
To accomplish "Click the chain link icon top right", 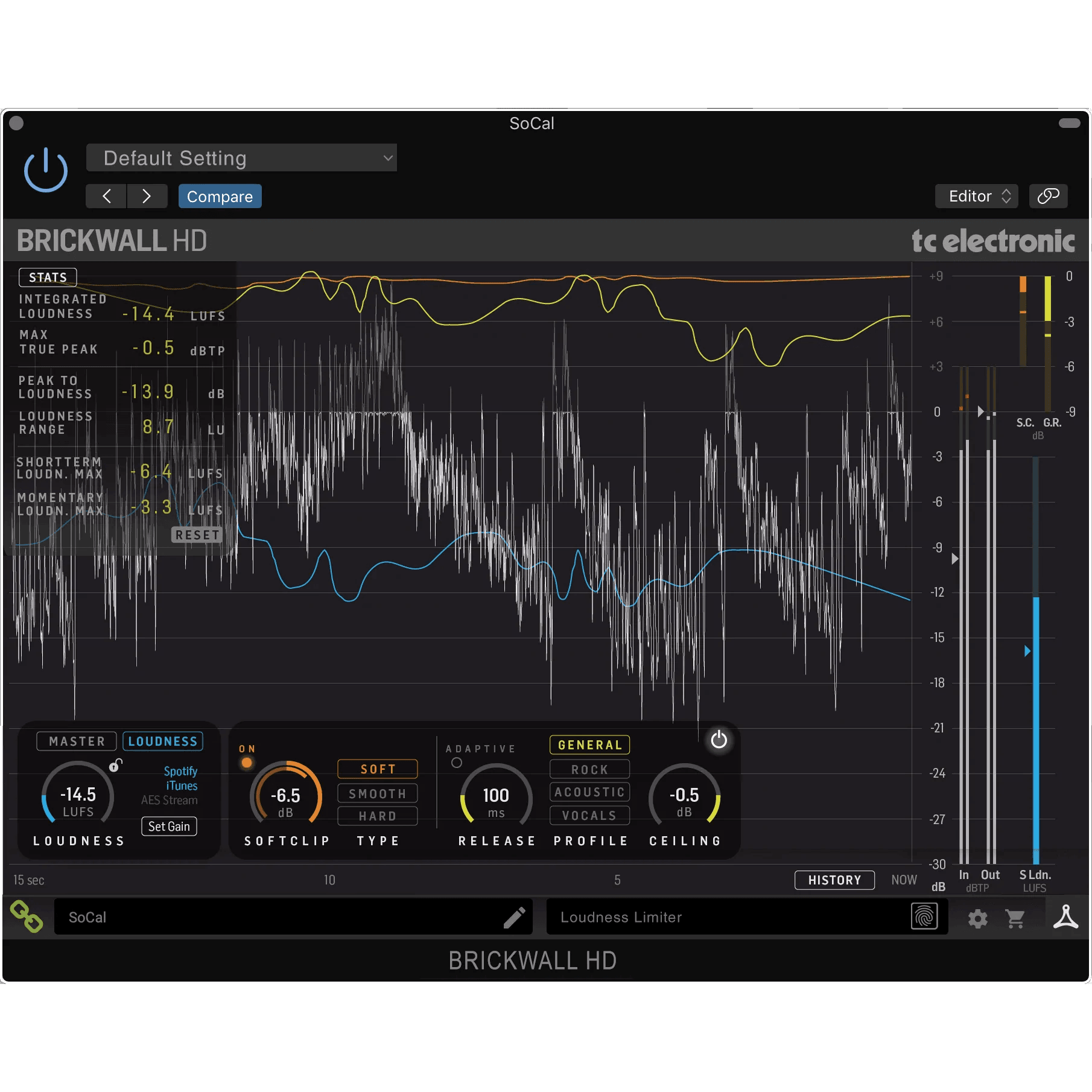I will [x=1048, y=196].
